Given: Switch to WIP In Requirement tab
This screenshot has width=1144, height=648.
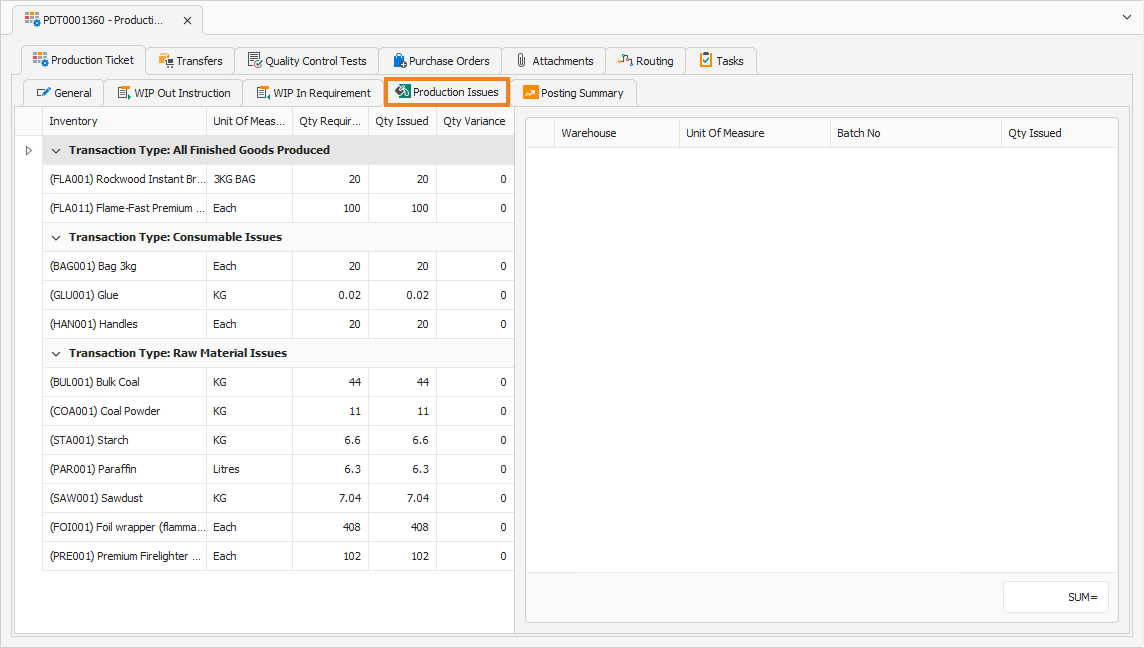Looking at the screenshot, I should (314, 93).
